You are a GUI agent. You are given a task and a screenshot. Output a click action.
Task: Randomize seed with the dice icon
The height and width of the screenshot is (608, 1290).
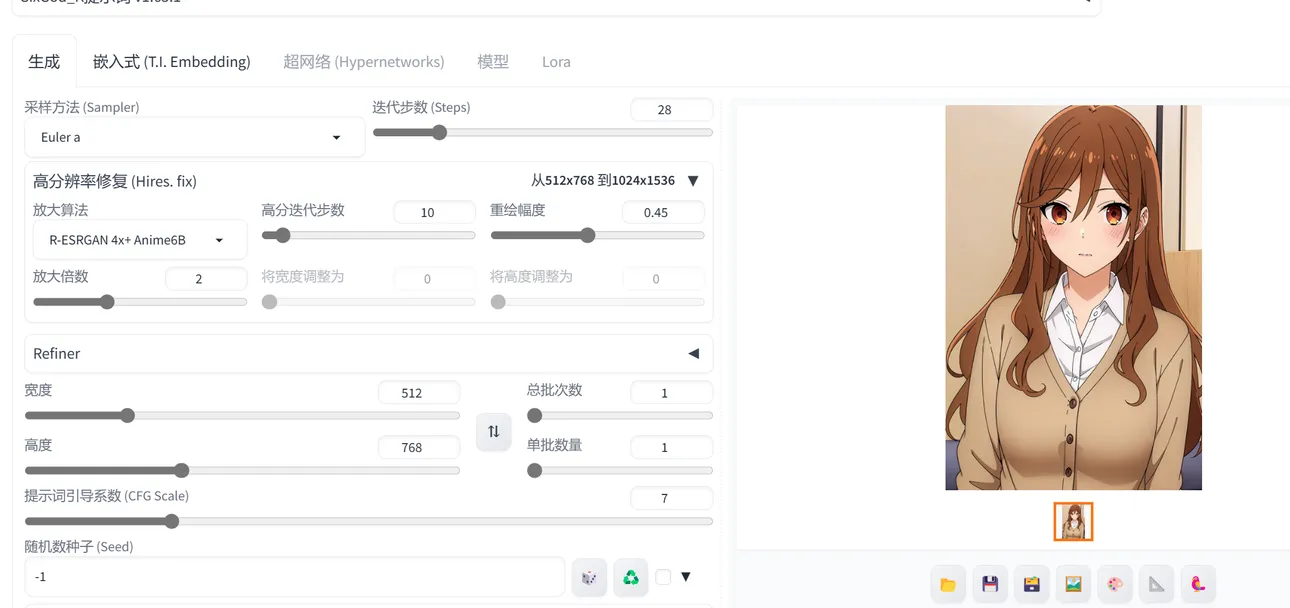[589, 577]
